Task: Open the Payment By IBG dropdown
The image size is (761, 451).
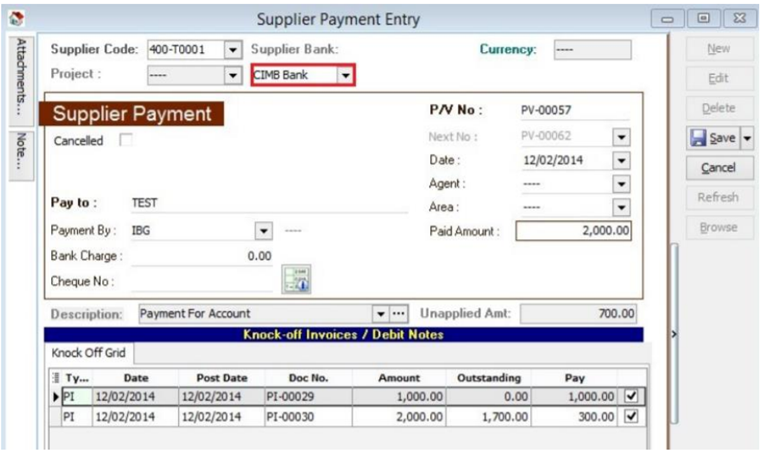Action: pyautogui.click(x=264, y=230)
